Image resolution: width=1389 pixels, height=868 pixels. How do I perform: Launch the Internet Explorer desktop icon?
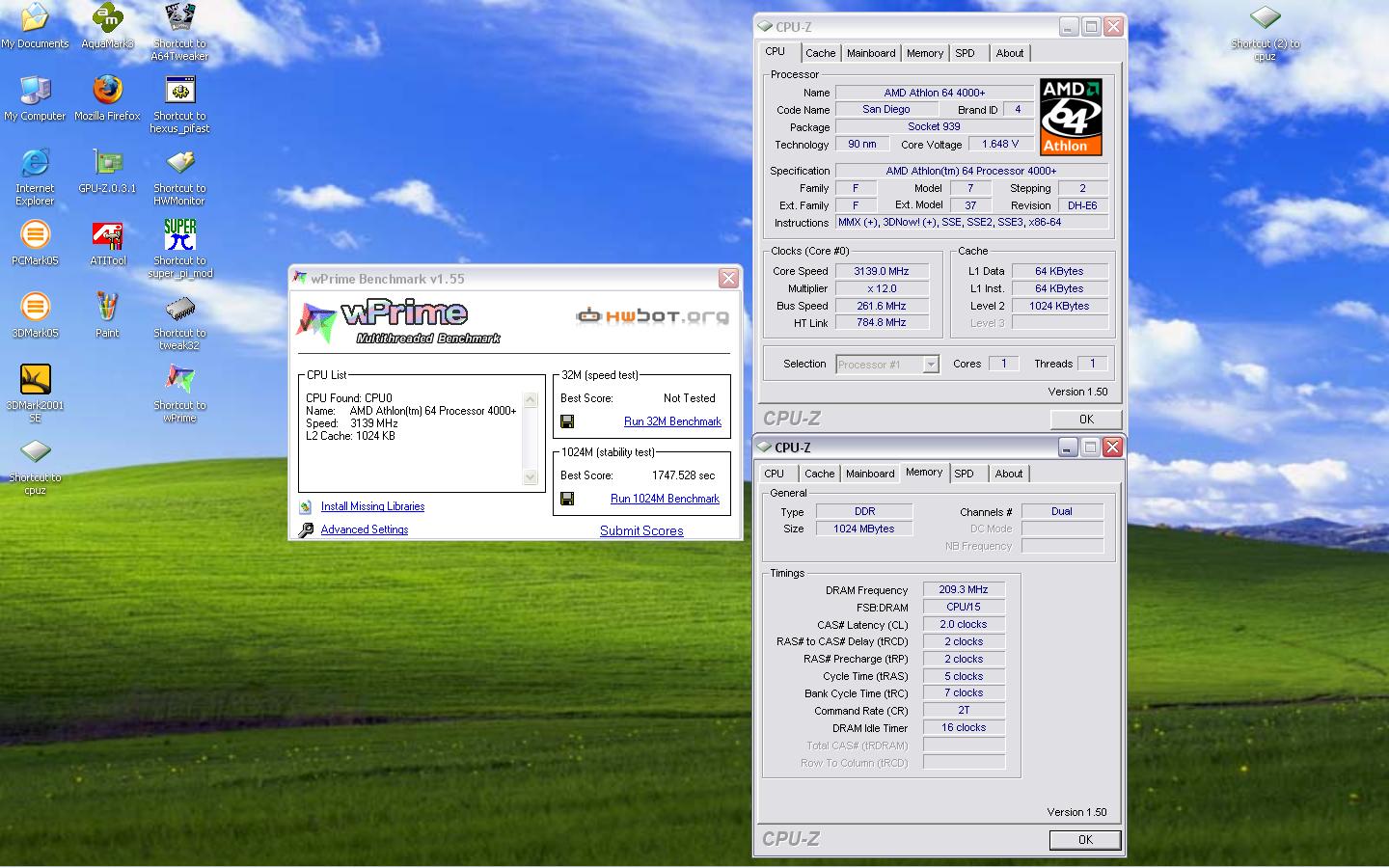tap(35, 162)
